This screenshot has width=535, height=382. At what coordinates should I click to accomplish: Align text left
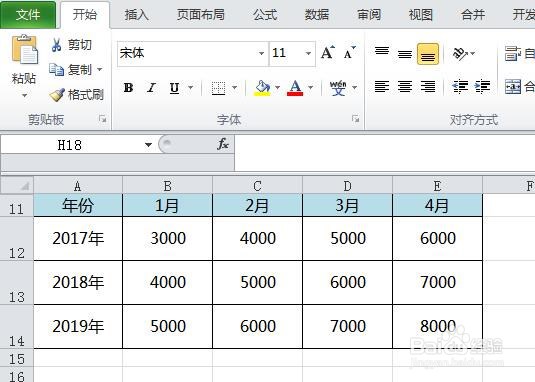[382, 87]
